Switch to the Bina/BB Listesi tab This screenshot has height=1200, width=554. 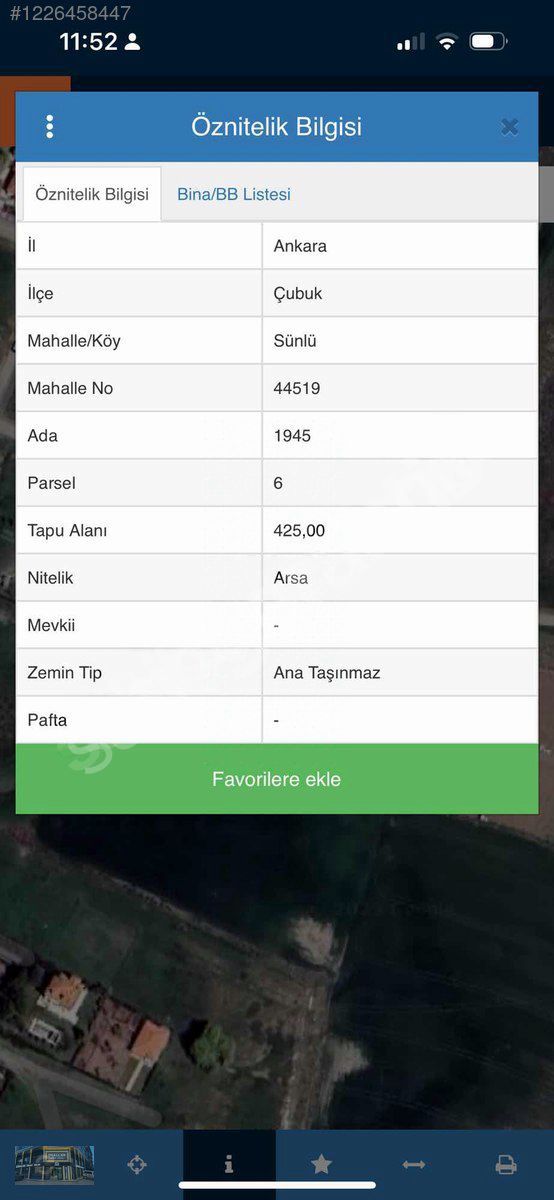point(234,194)
